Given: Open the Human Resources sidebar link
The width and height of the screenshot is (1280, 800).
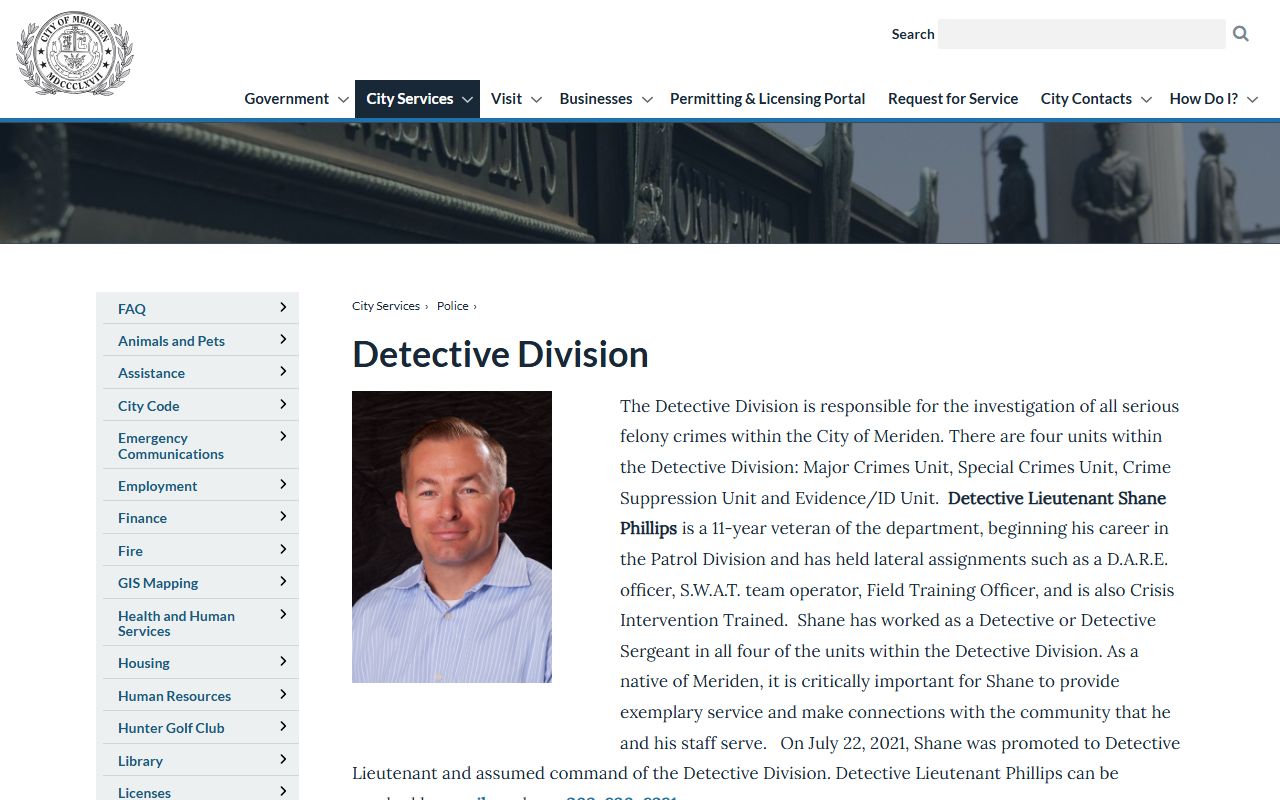Looking at the screenshot, I should [174, 696].
